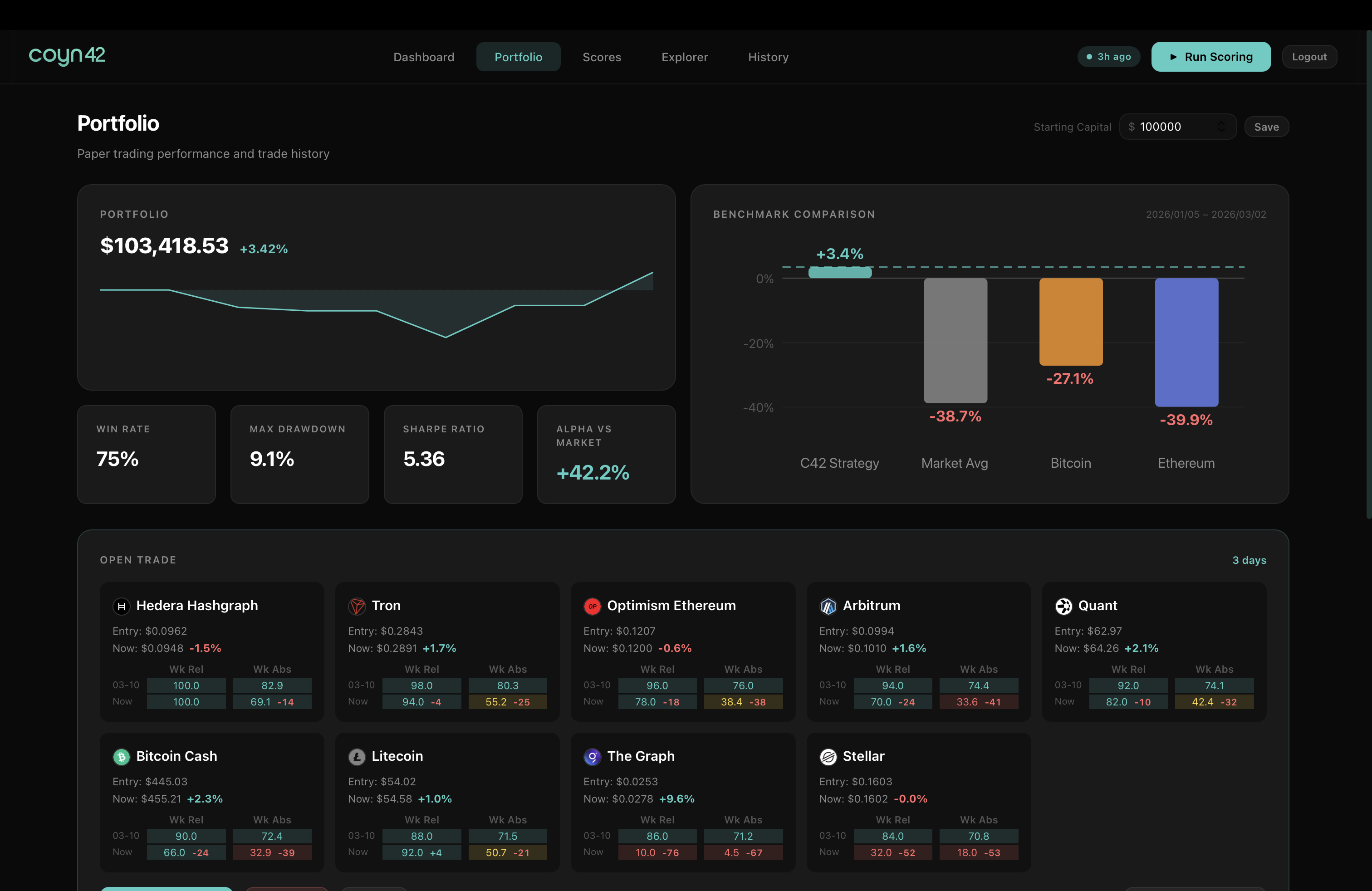Open the Explorer section
Viewport: 1372px width, 891px height.
click(684, 56)
